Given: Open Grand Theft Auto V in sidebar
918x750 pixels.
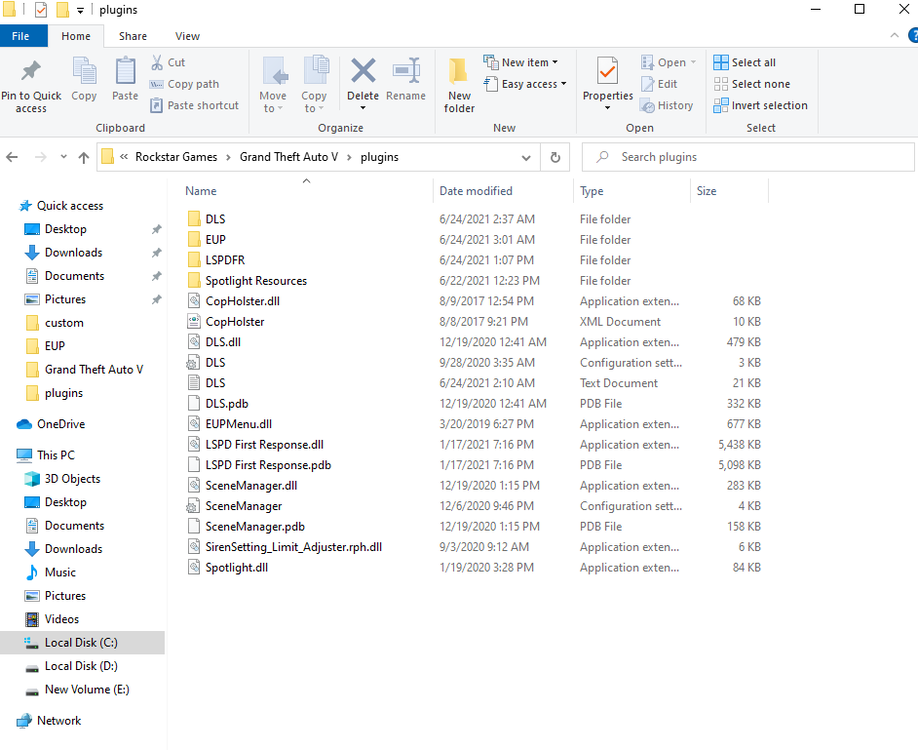Looking at the screenshot, I should (x=94, y=369).
